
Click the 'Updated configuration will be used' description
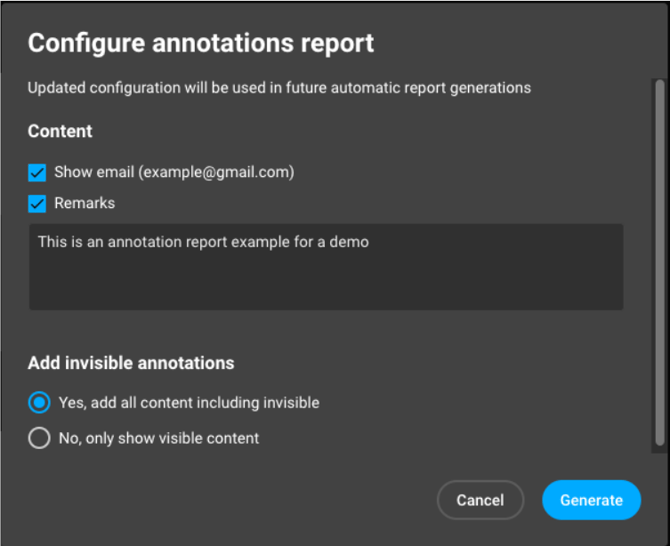(279, 88)
